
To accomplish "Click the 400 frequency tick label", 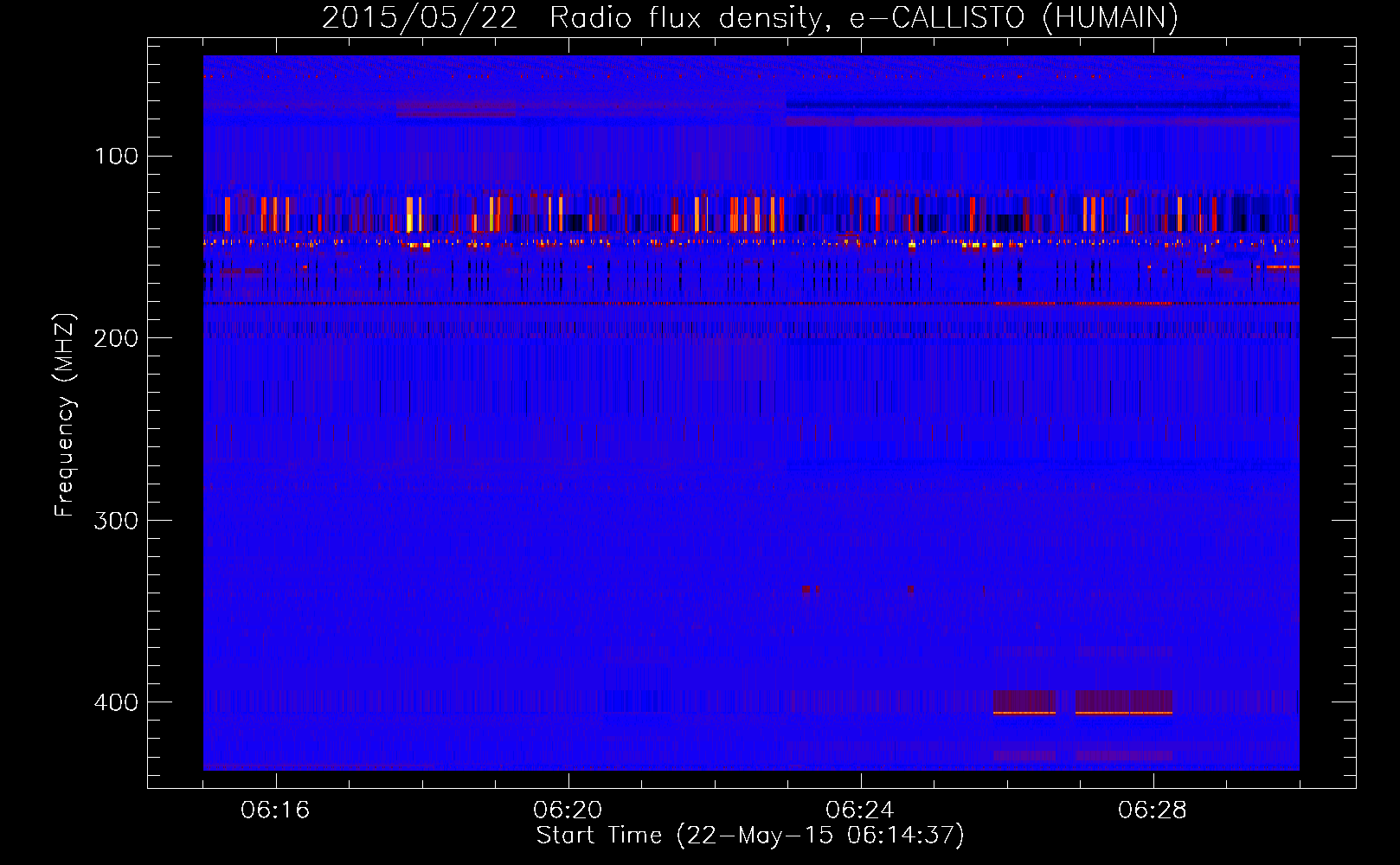I will (116, 702).
